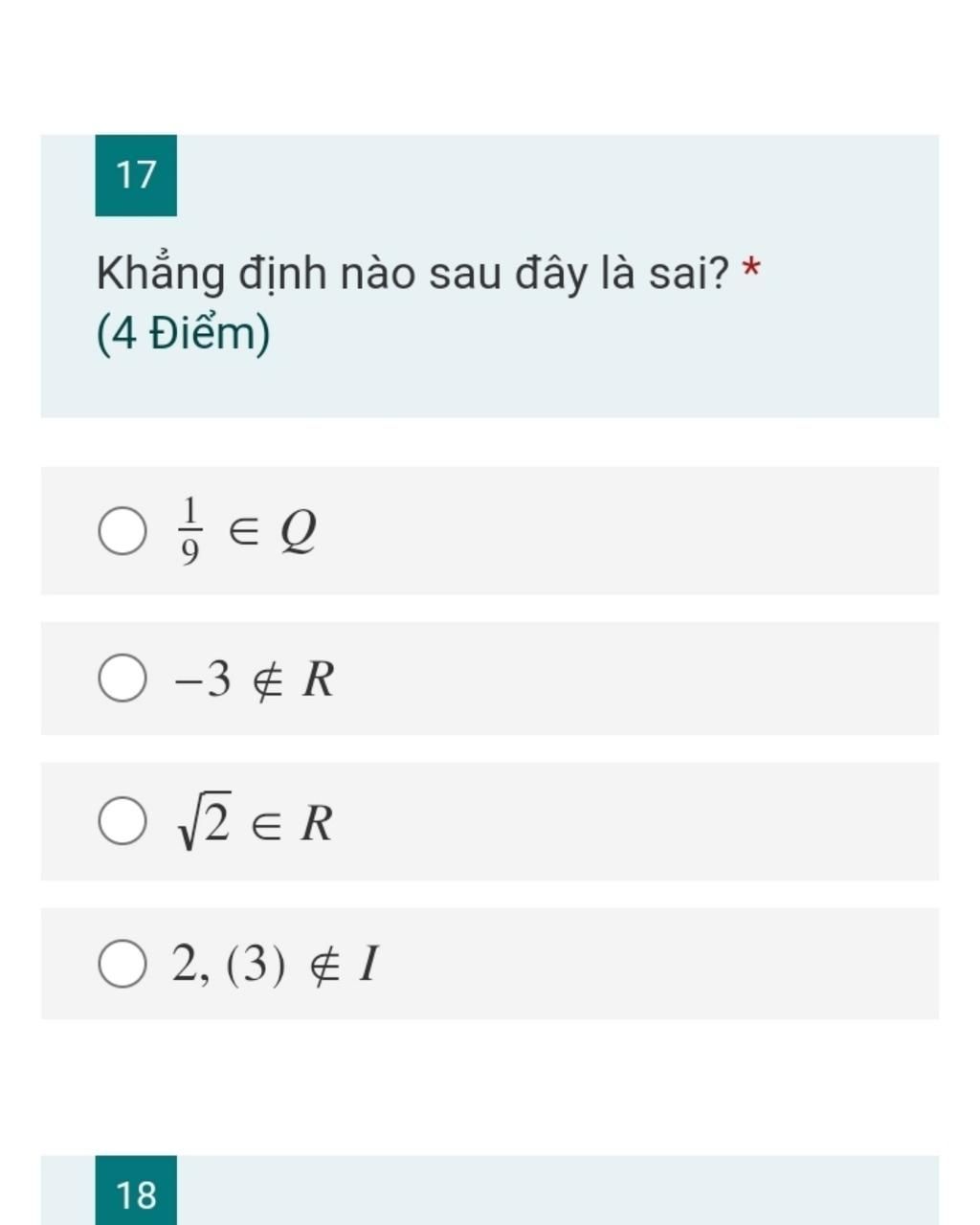Viewport: 980px width, 1225px height.
Task: Click the letter Q set symbol
Action: click(298, 531)
